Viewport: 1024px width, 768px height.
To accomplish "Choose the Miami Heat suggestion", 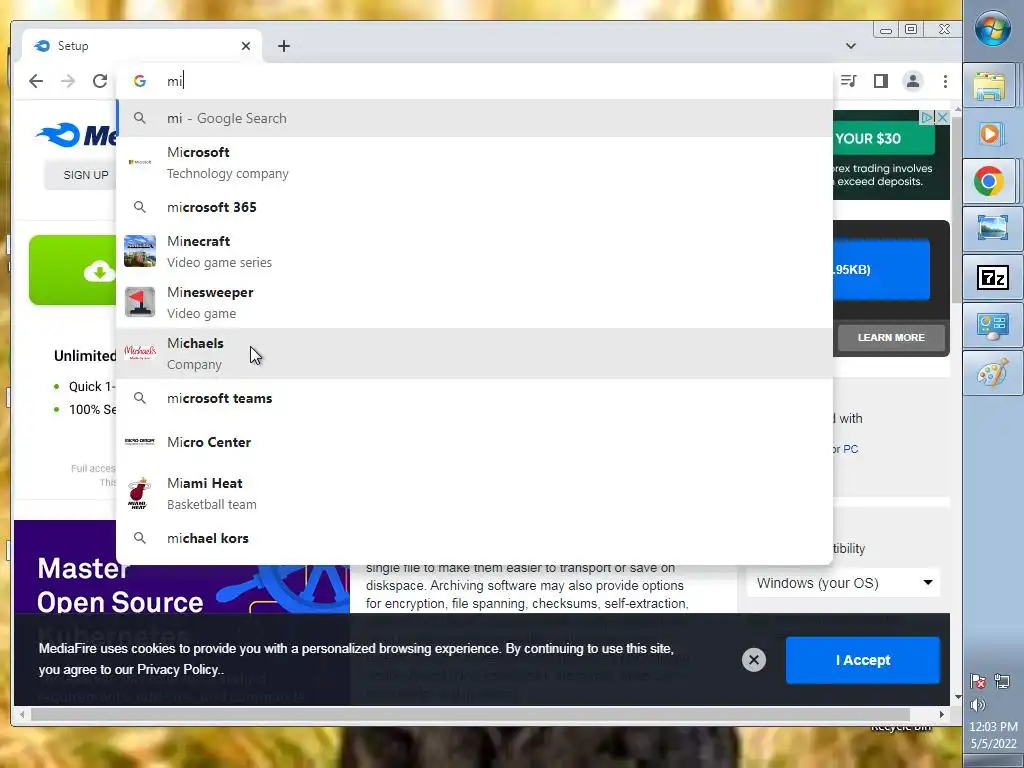I will [475, 493].
